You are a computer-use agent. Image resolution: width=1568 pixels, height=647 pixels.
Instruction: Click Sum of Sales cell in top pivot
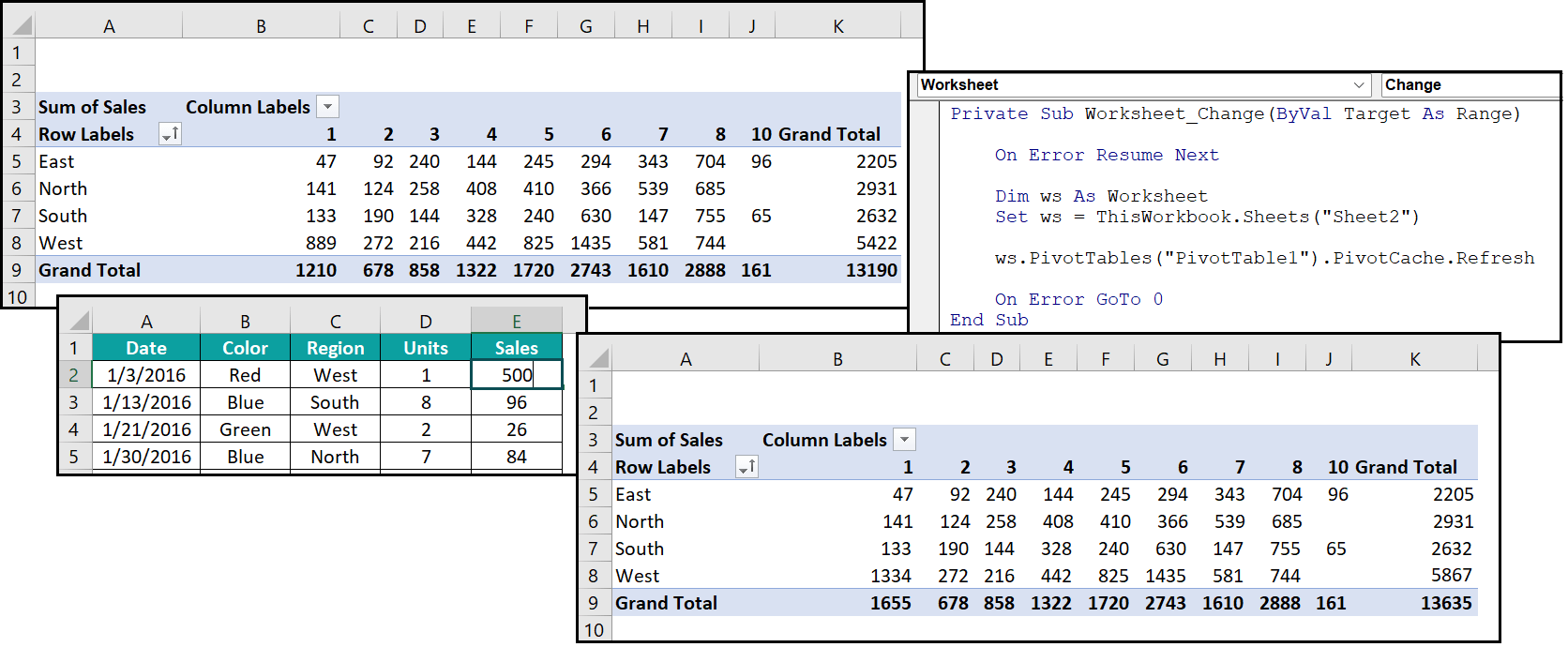(x=92, y=107)
